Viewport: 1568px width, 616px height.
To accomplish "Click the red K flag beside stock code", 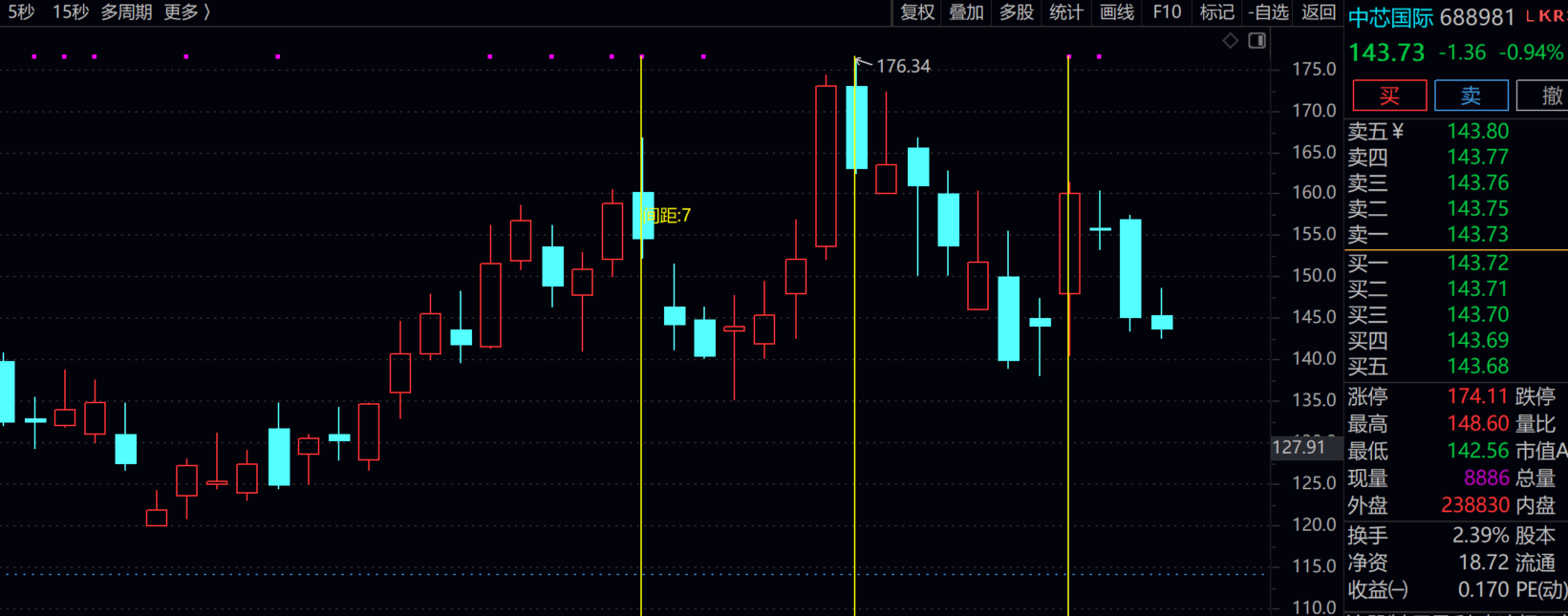I will coord(1545,16).
